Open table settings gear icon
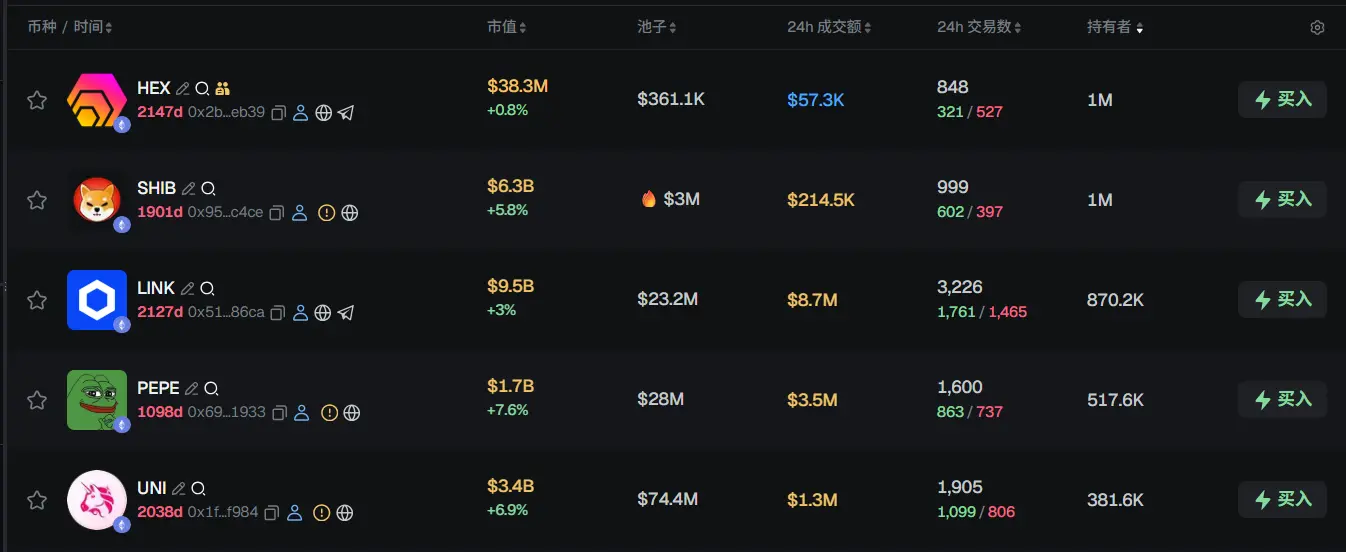Screen dimensions: 1346x552 (1317, 28)
